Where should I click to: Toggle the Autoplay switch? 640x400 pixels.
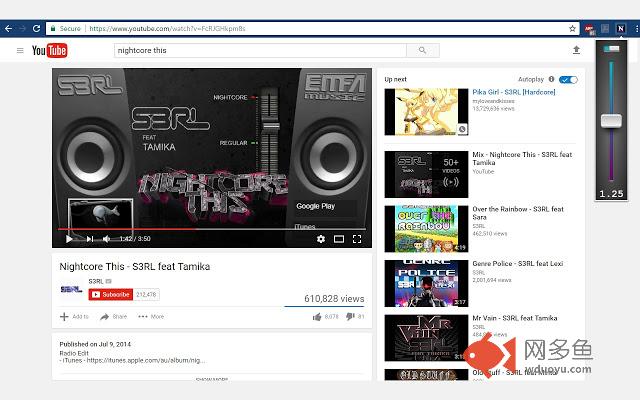568,80
